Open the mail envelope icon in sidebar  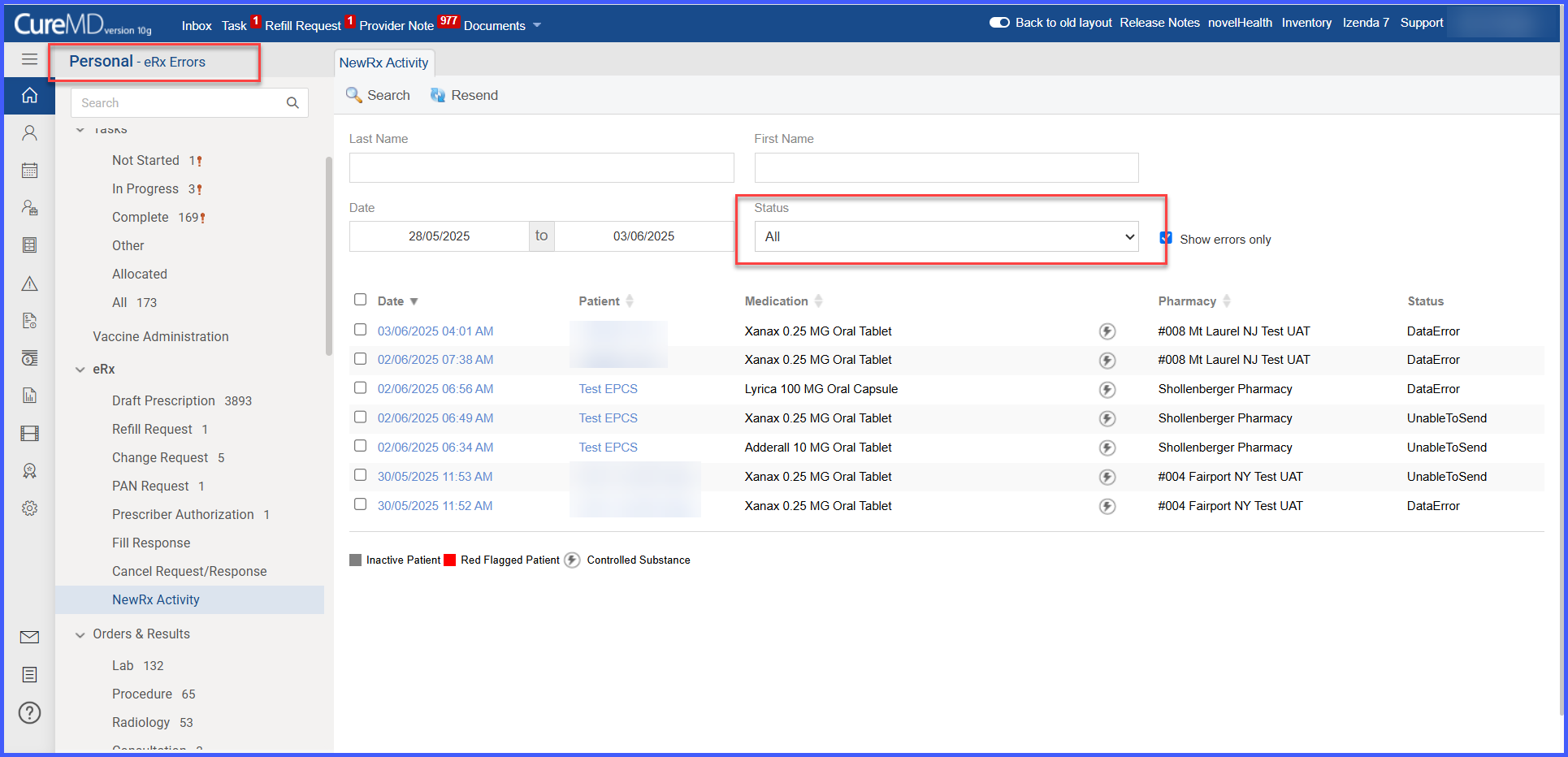[x=29, y=637]
